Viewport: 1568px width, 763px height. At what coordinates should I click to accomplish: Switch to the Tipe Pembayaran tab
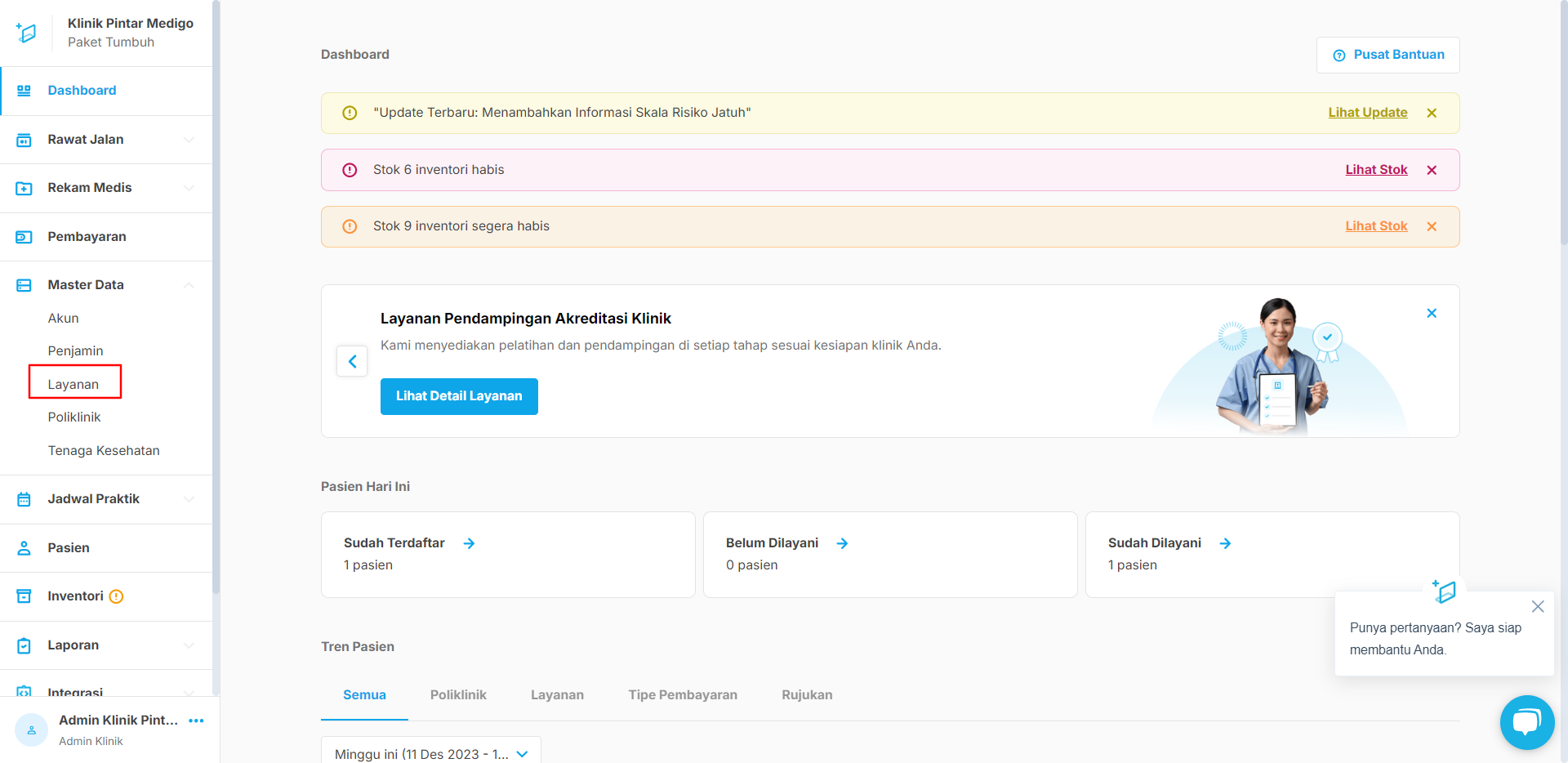683,695
